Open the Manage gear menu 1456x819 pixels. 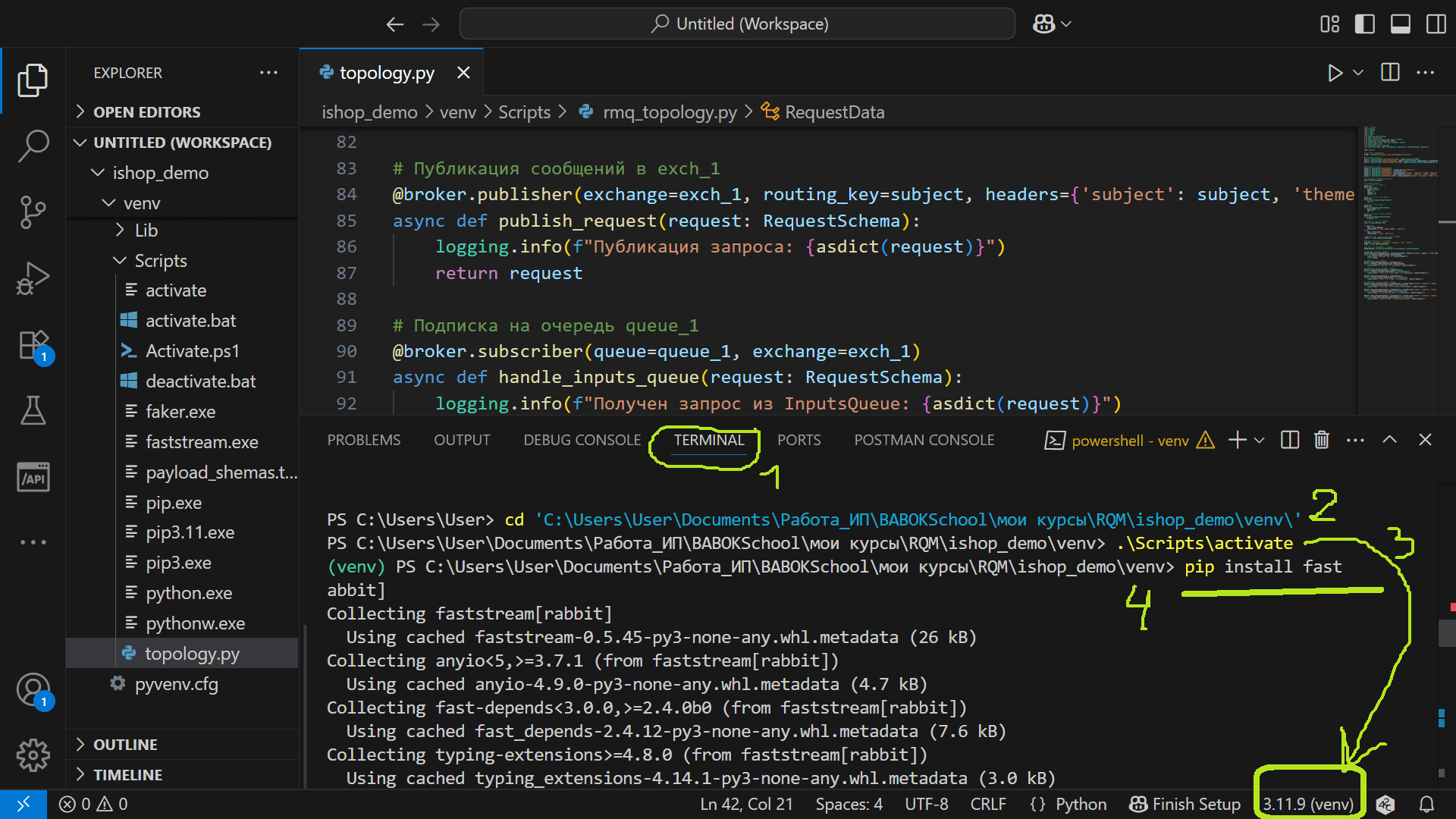(x=33, y=755)
